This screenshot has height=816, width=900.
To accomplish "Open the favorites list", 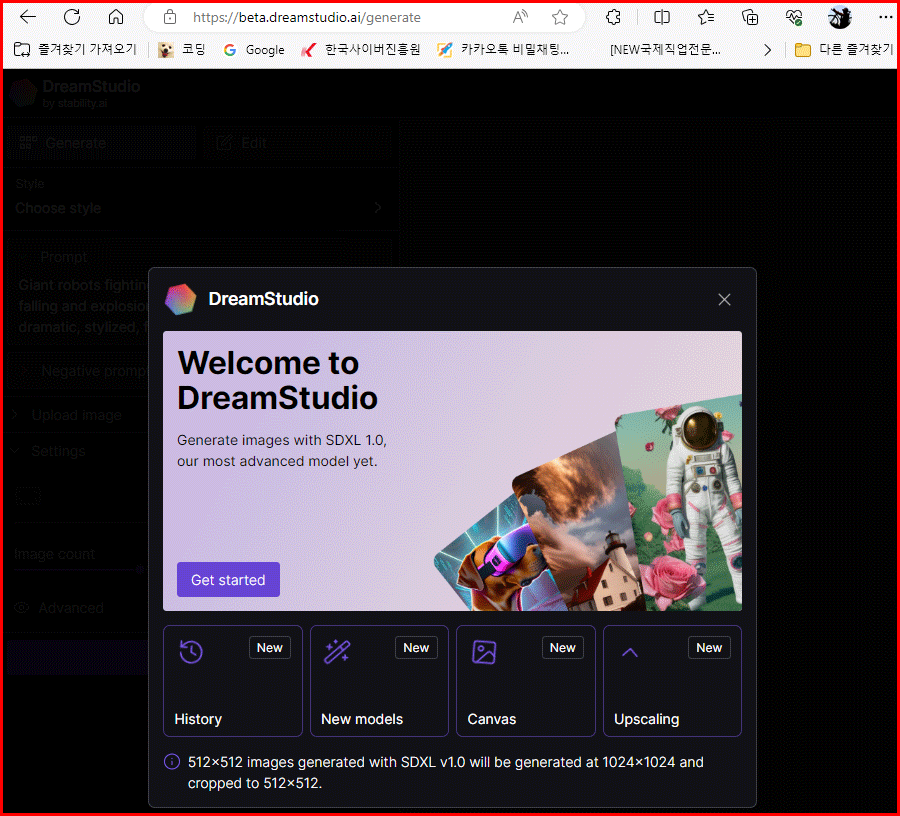I will [706, 18].
